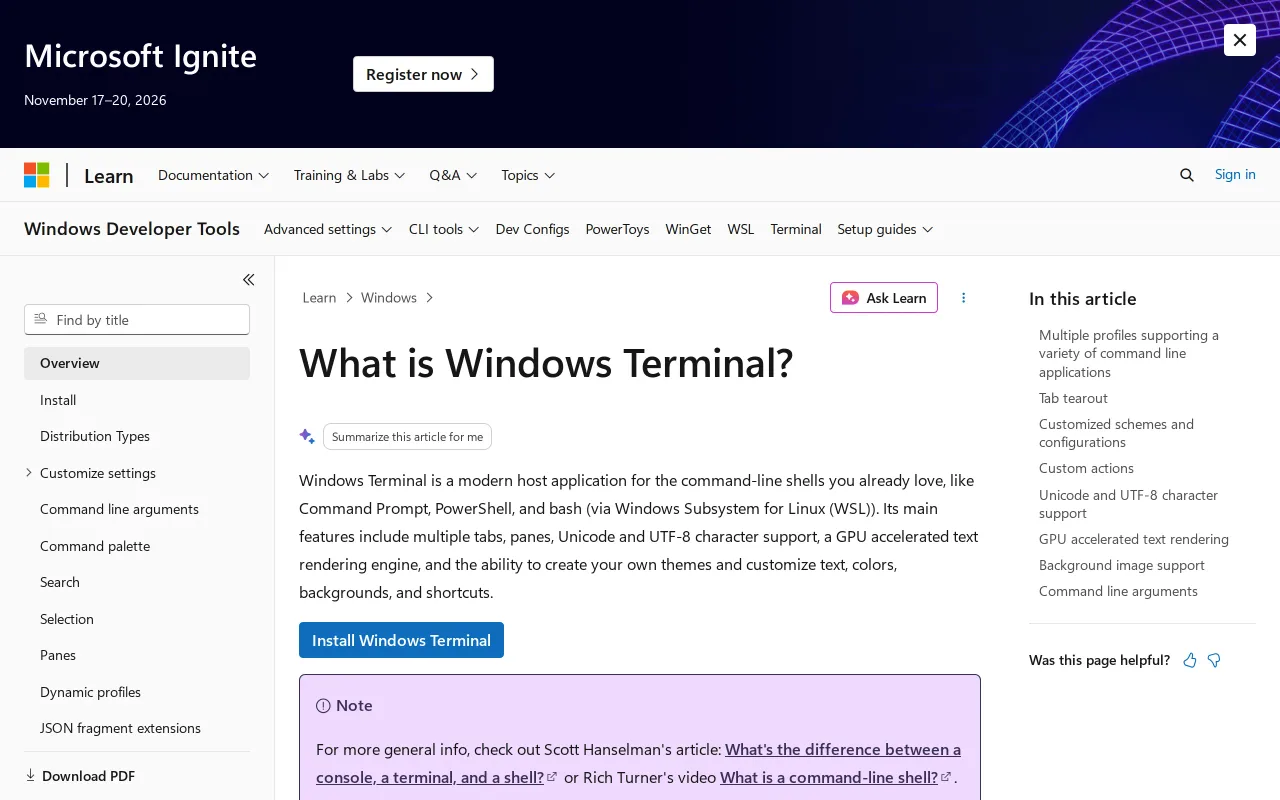Expand the Setup guides menu
Image resolution: width=1280 pixels, height=800 pixels.
885,229
